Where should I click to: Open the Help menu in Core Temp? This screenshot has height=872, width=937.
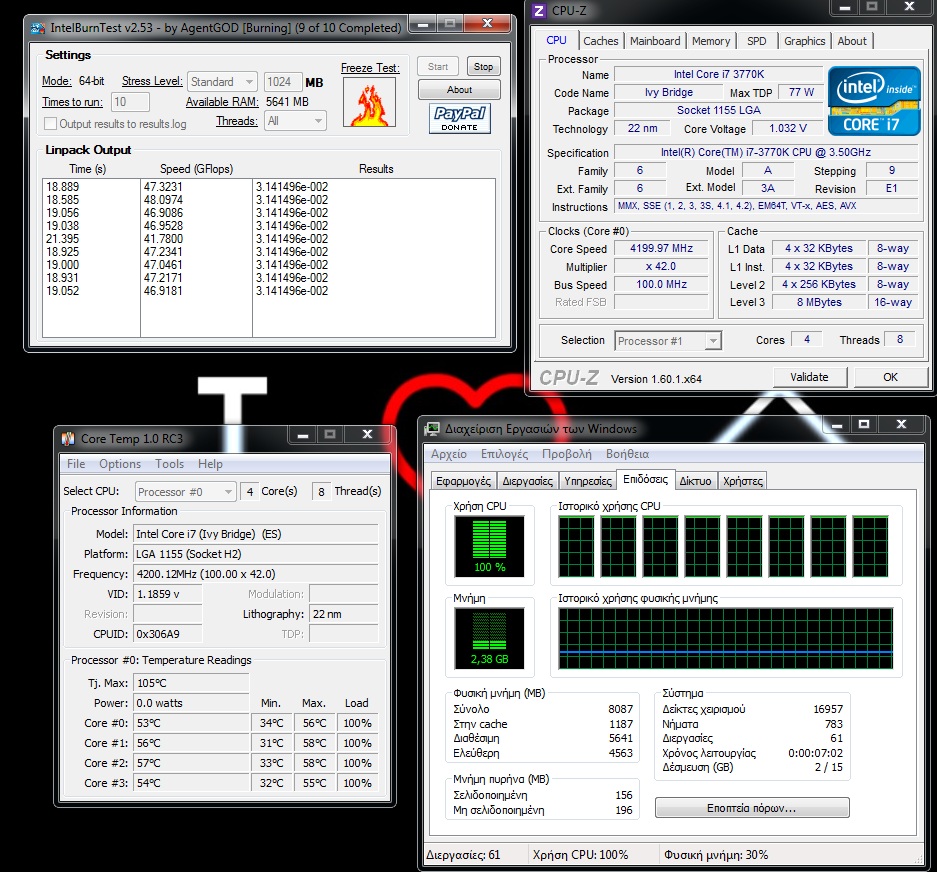[210, 464]
